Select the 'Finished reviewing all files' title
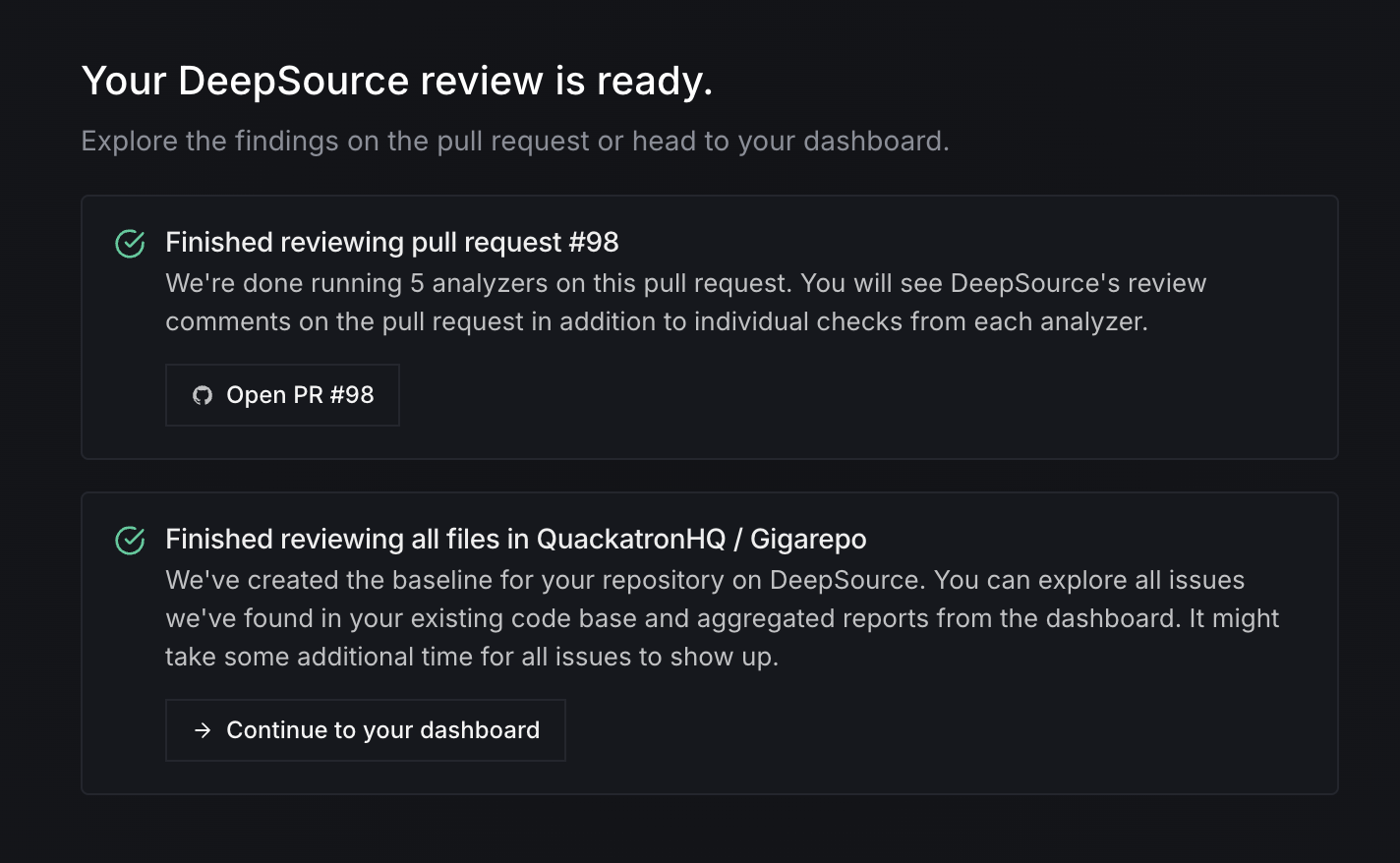Image resolution: width=1400 pixels, height=863 pixels. click(515, 540)
